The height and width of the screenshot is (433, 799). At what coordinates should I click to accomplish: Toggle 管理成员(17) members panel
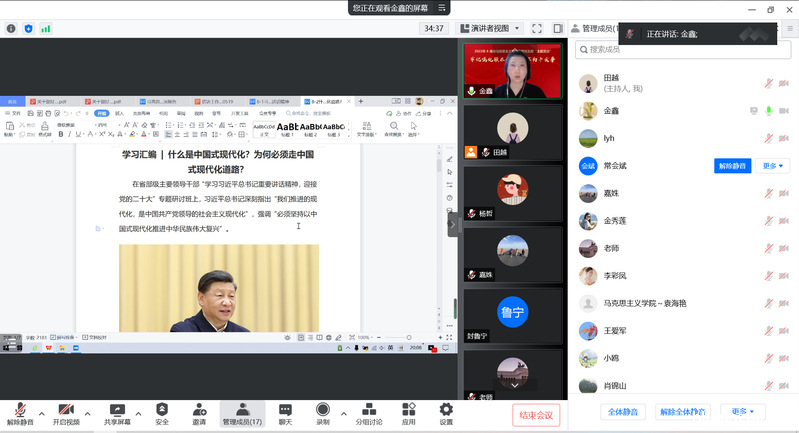(242, 410)
